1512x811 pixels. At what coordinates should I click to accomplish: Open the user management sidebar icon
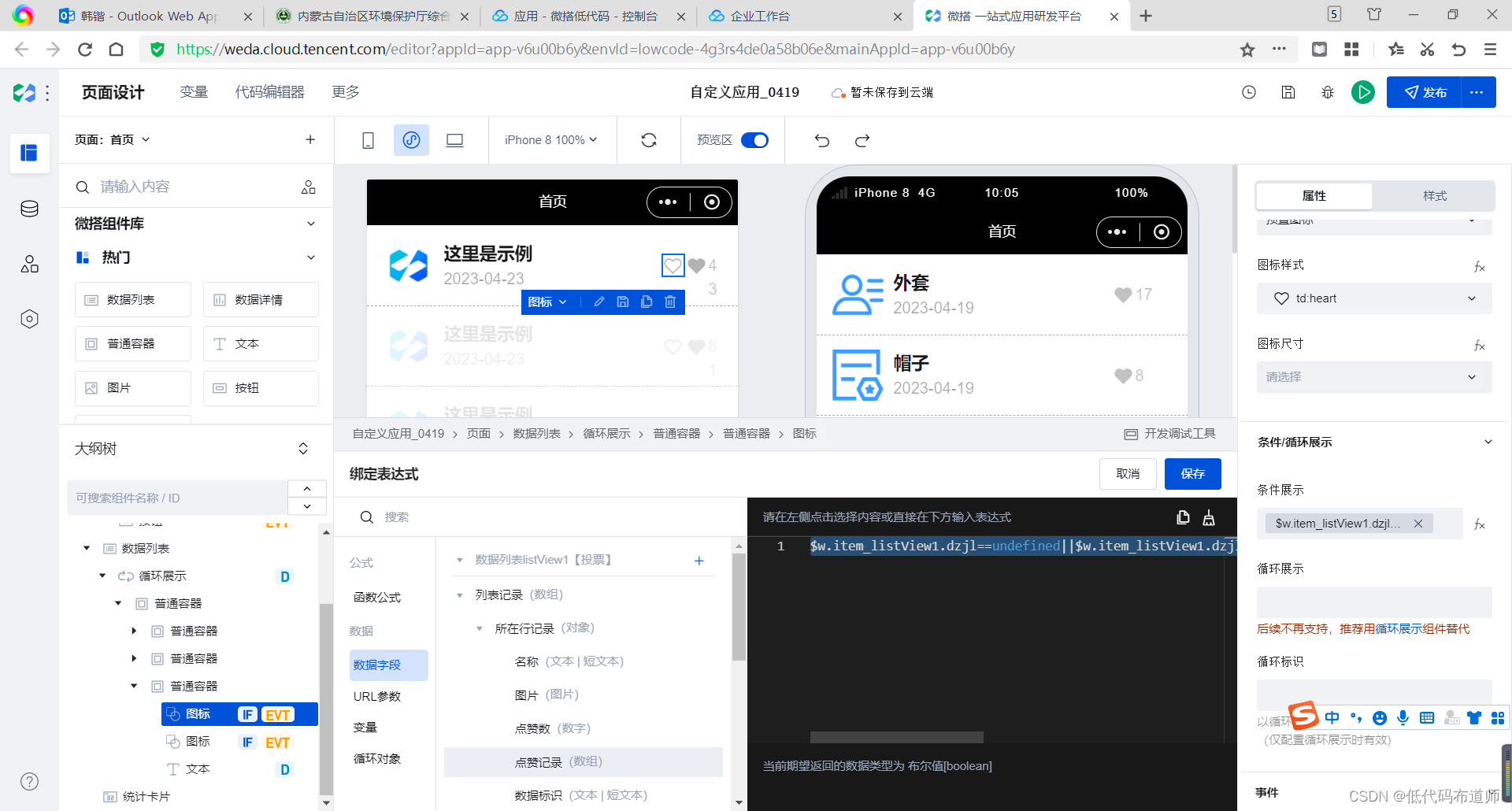click(29, 264)
